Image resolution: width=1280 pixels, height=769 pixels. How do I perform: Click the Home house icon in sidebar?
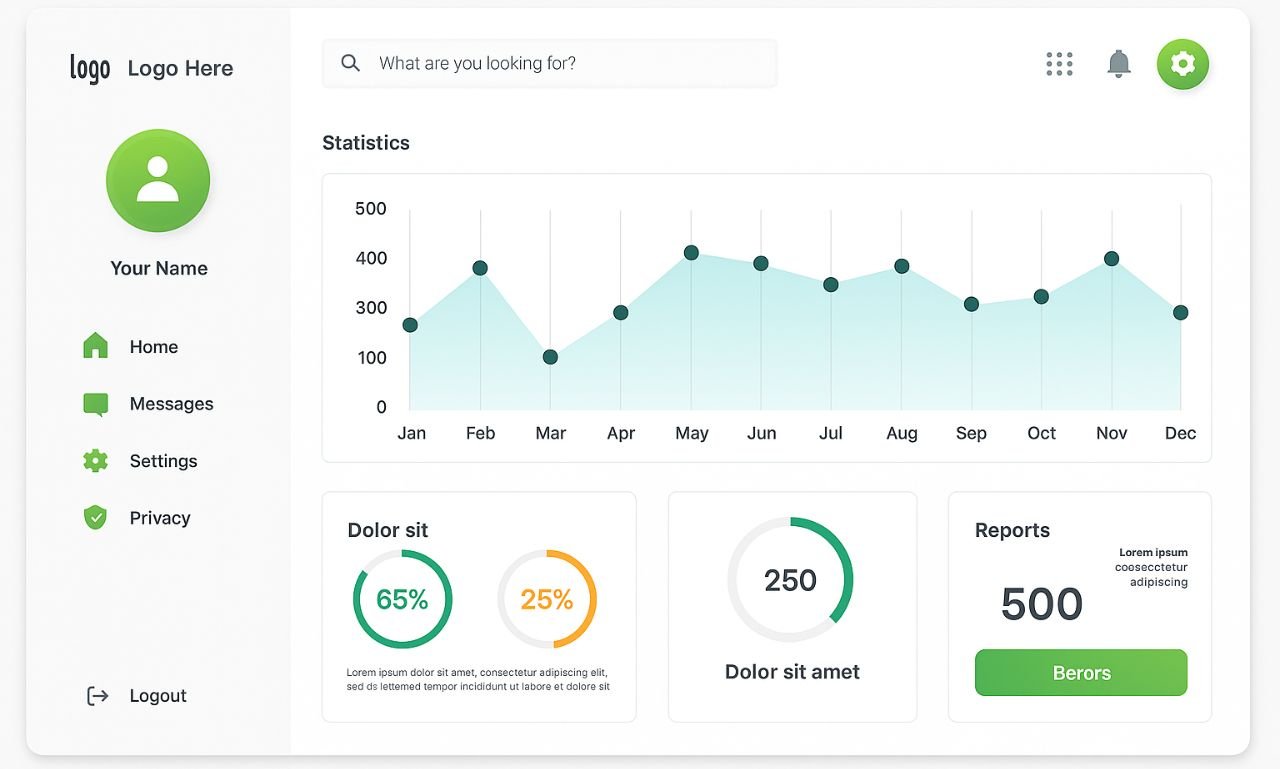tap(95, 346)
